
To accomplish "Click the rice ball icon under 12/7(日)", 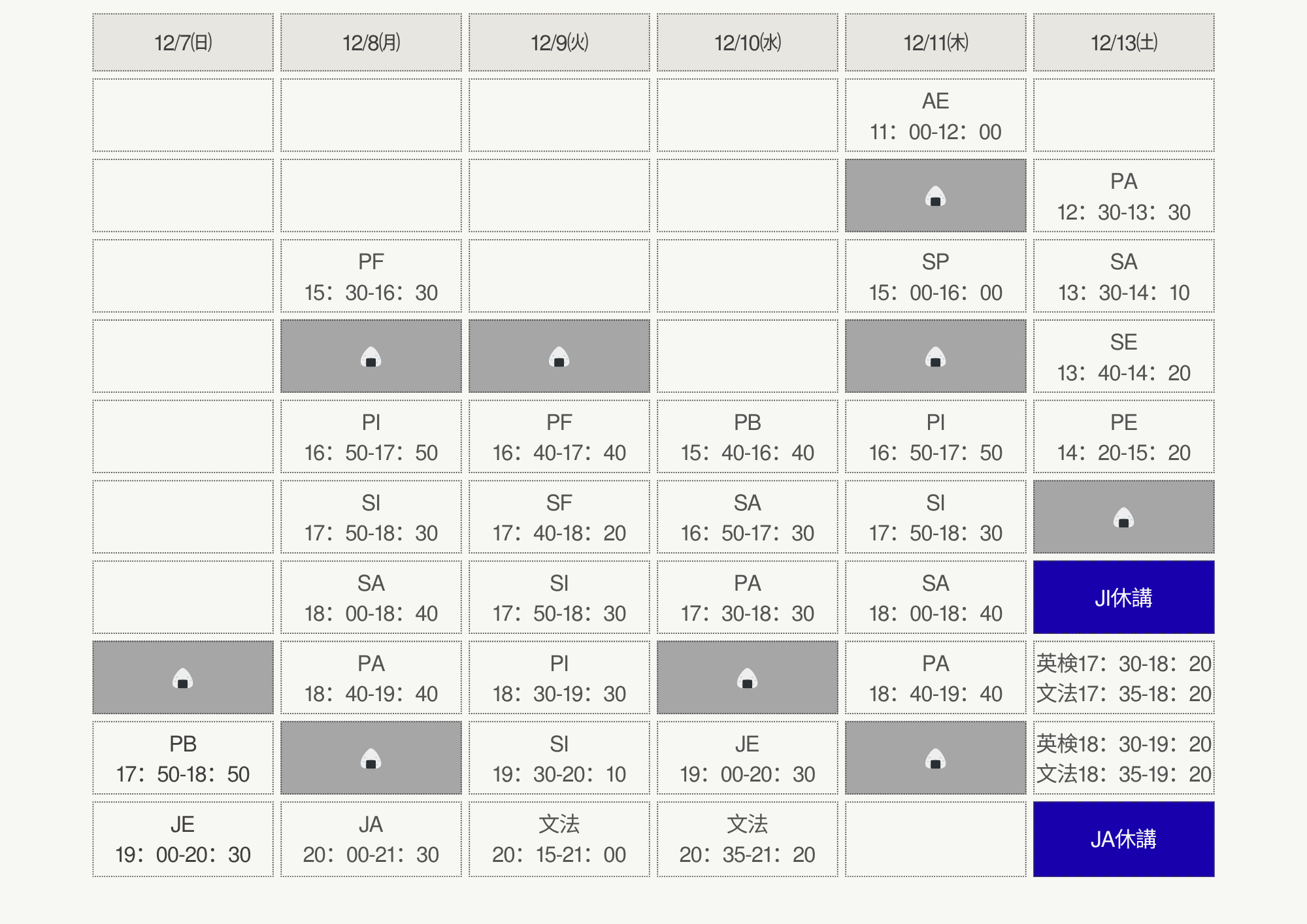I will [183, 678].
